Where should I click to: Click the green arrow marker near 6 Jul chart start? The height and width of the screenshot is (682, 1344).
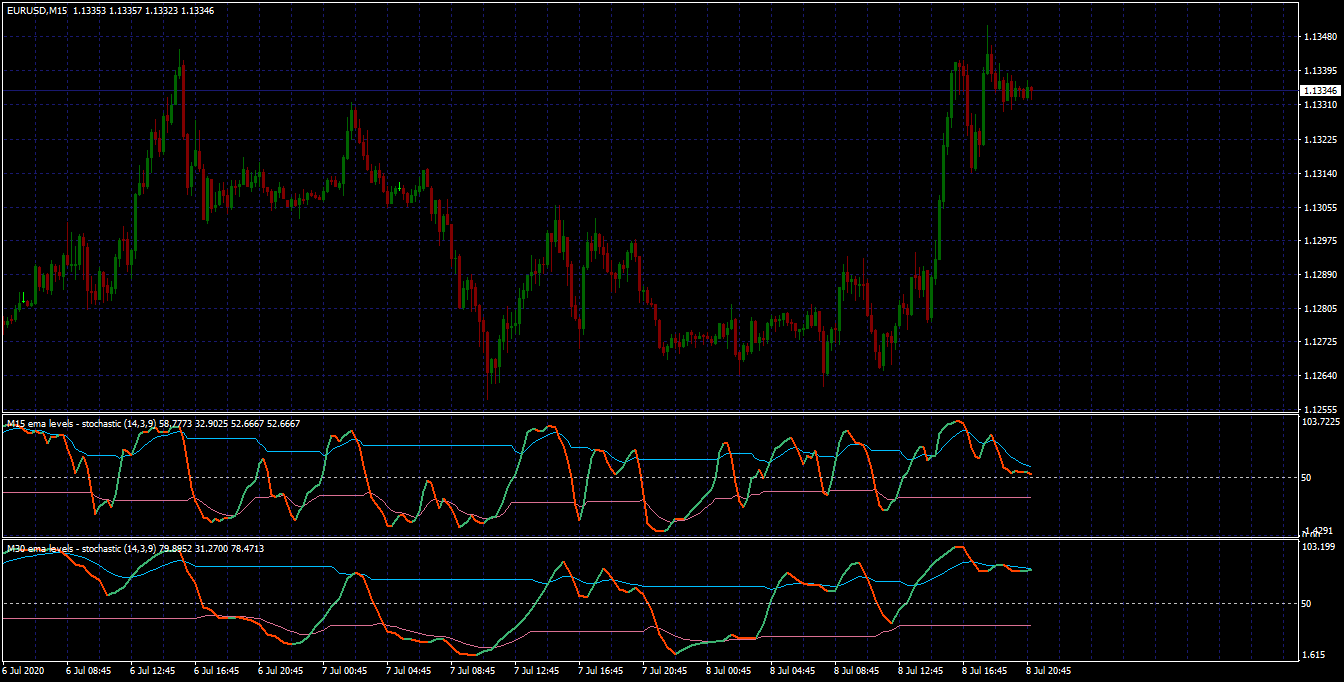[23, 298]
